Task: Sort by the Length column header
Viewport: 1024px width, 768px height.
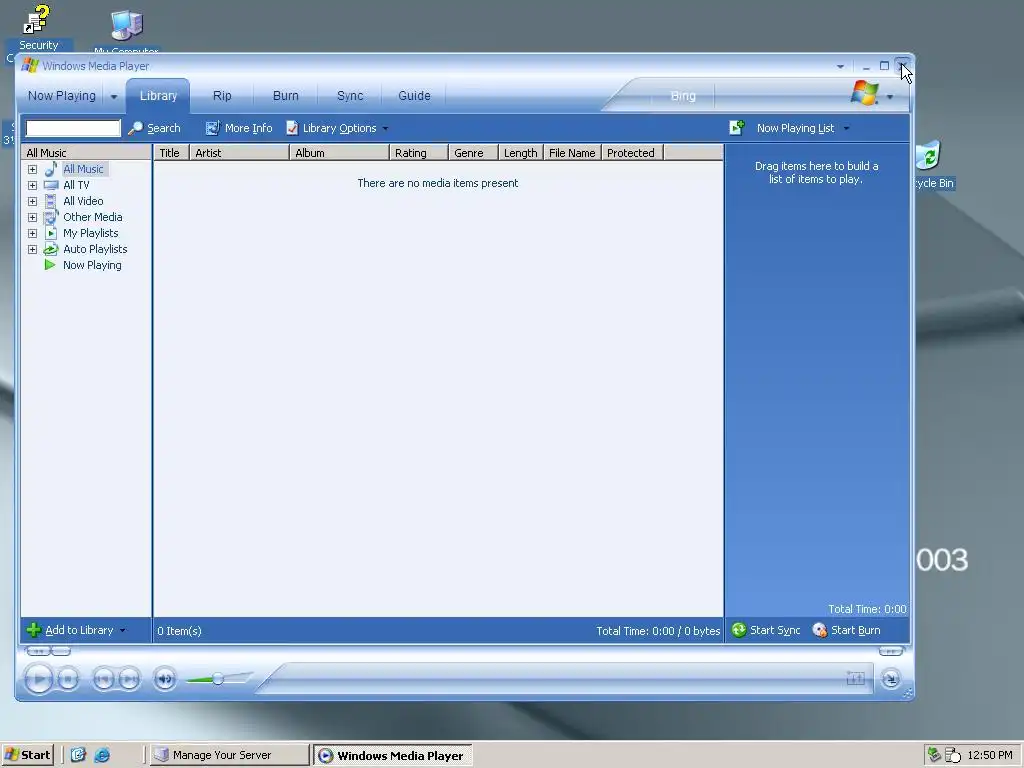Action: tap(520, 153)
